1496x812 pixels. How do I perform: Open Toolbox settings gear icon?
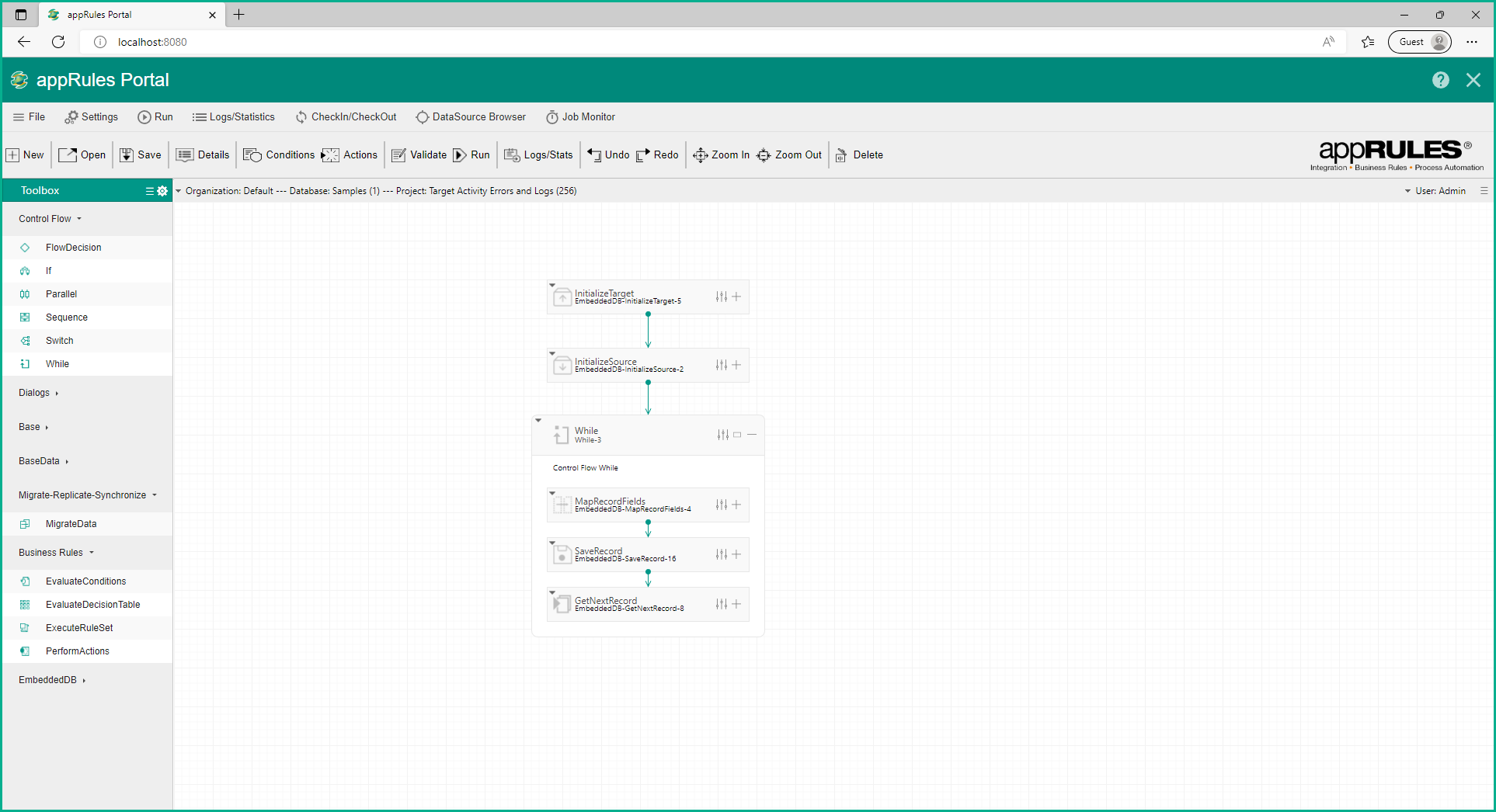(x=162, y=191)
